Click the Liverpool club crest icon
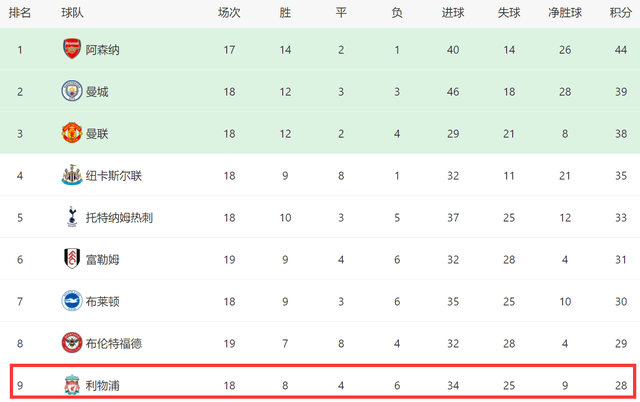Viewport: 640px width, 402px height. (x=72, y=385)
